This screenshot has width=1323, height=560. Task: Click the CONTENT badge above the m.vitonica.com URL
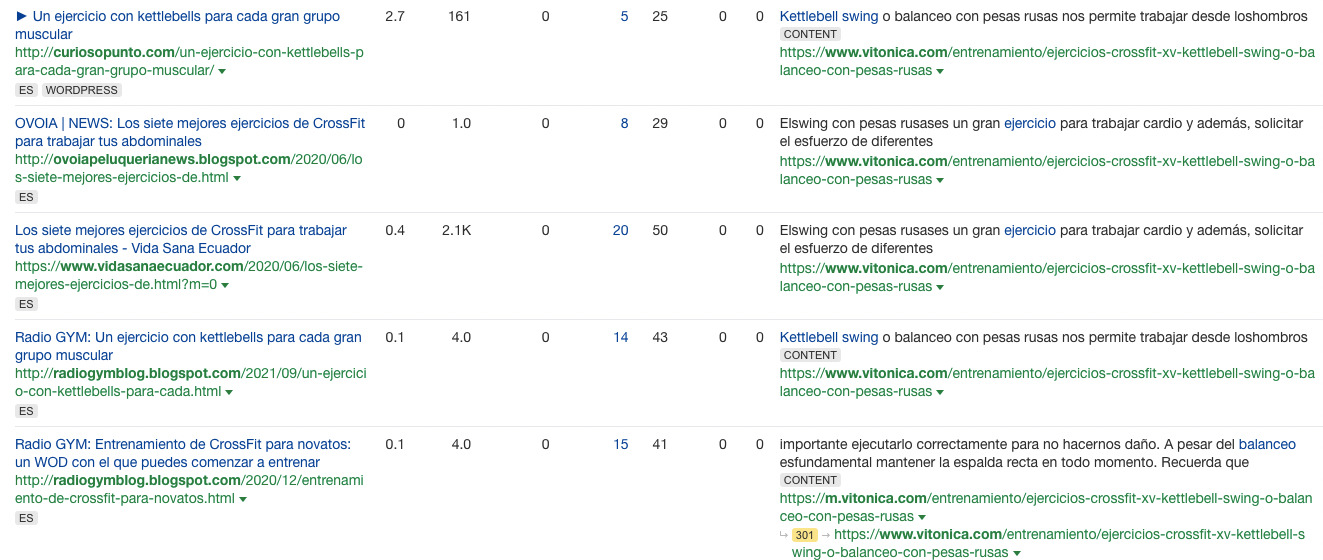pos(810,480)
